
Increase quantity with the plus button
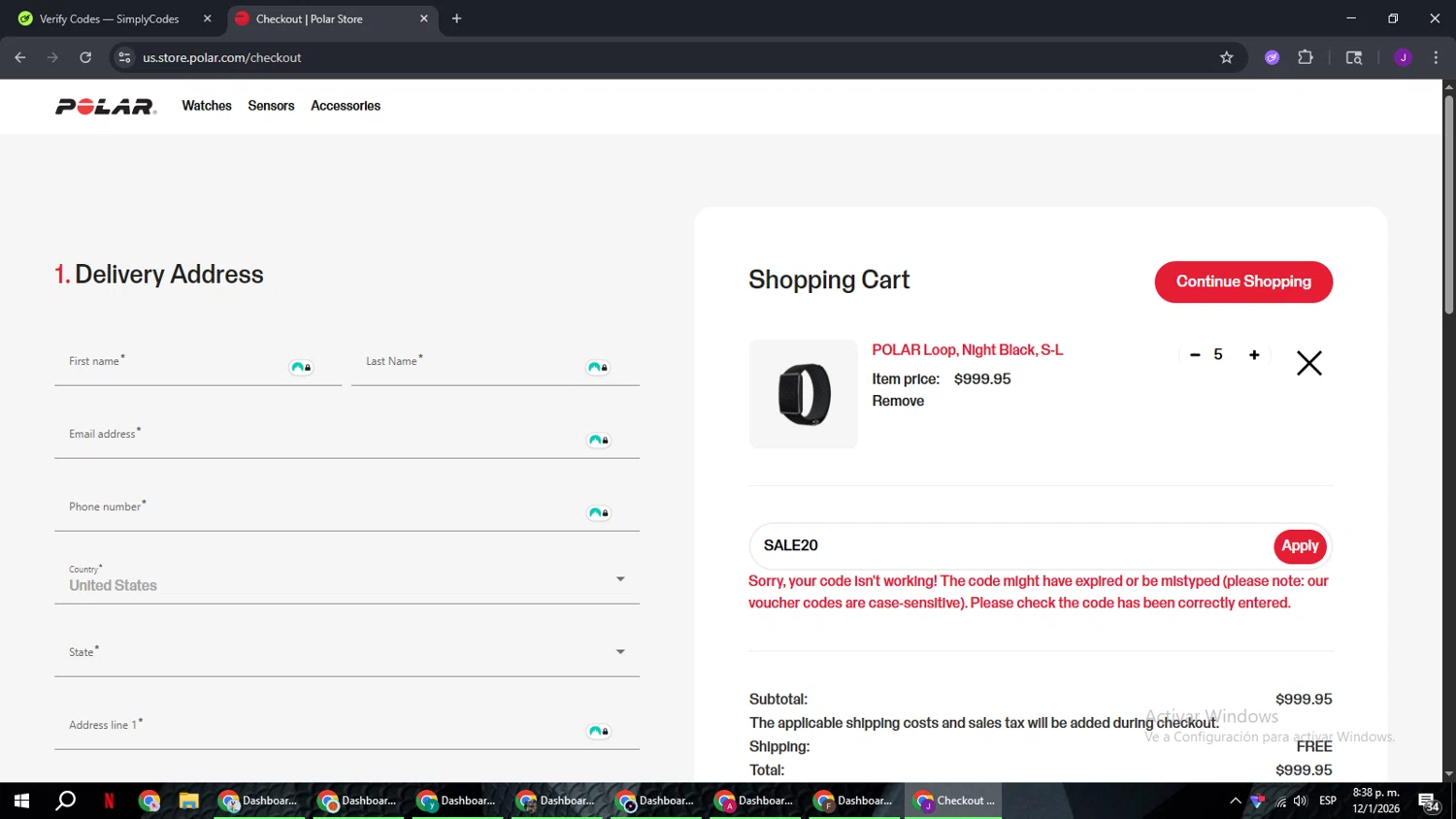pos(1254,355)
